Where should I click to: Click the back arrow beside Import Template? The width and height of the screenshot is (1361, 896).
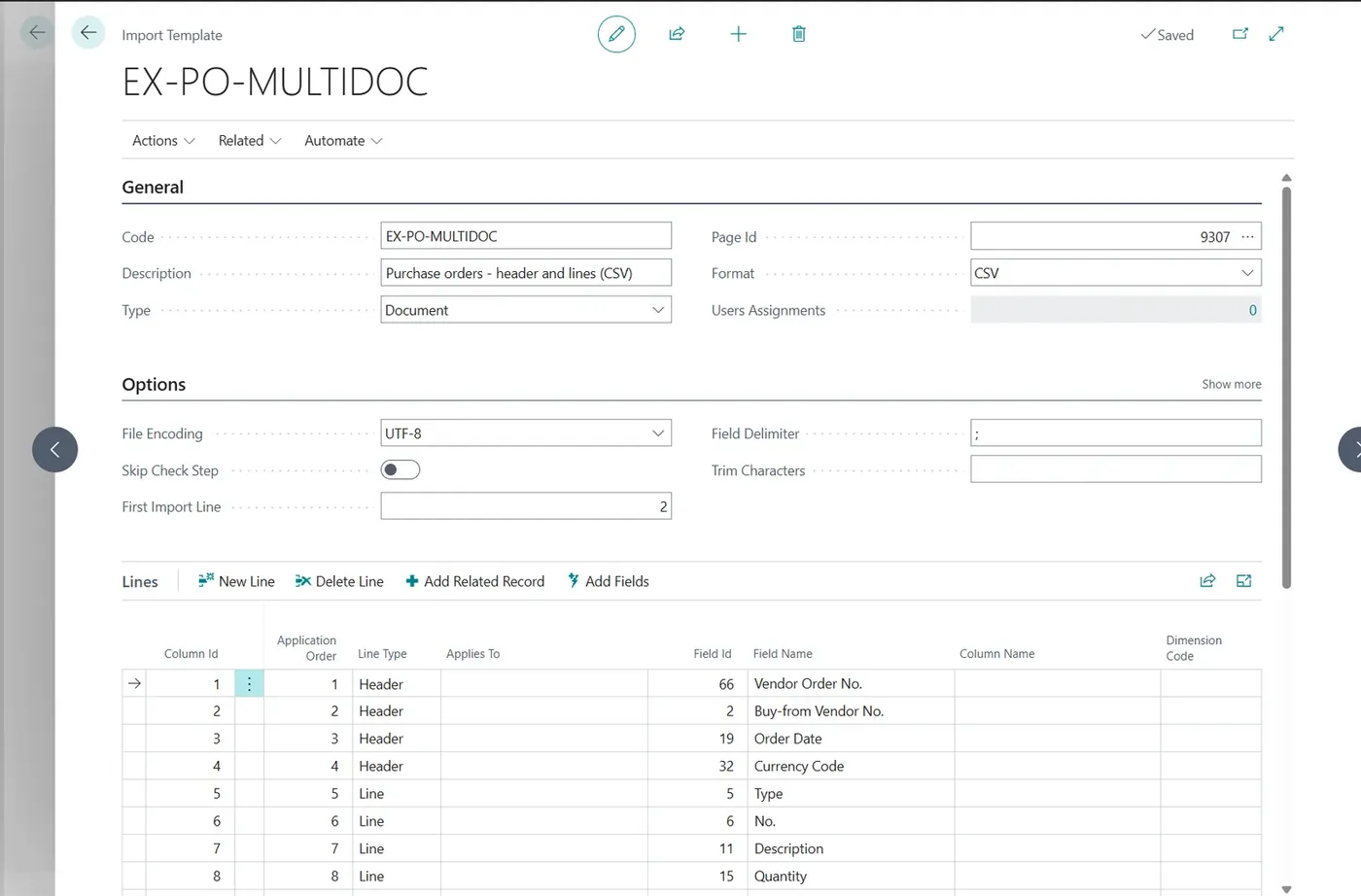[x=88, y=33]
